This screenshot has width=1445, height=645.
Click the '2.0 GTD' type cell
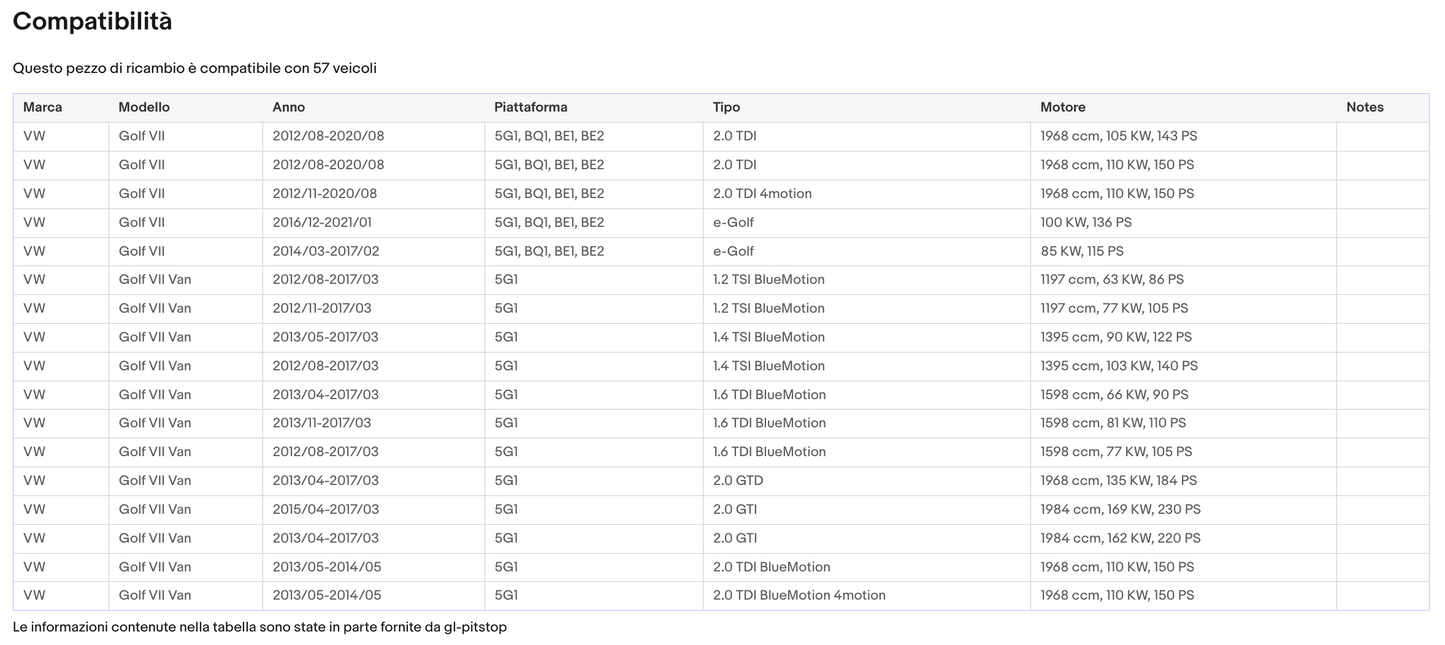coord(738,480)
